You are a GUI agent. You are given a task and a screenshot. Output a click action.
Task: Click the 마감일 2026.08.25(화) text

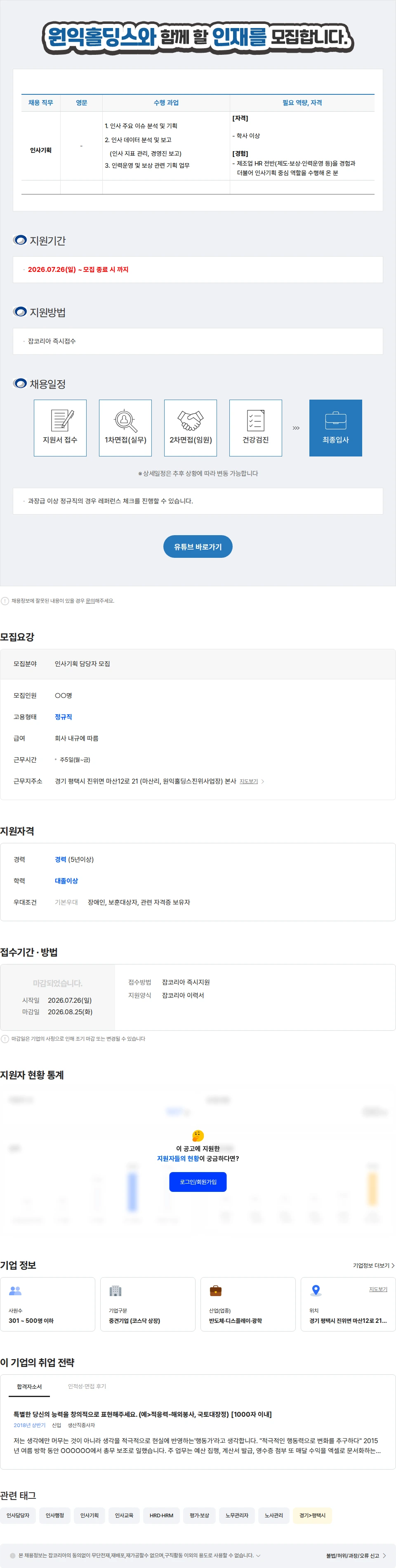(57, 1012)
